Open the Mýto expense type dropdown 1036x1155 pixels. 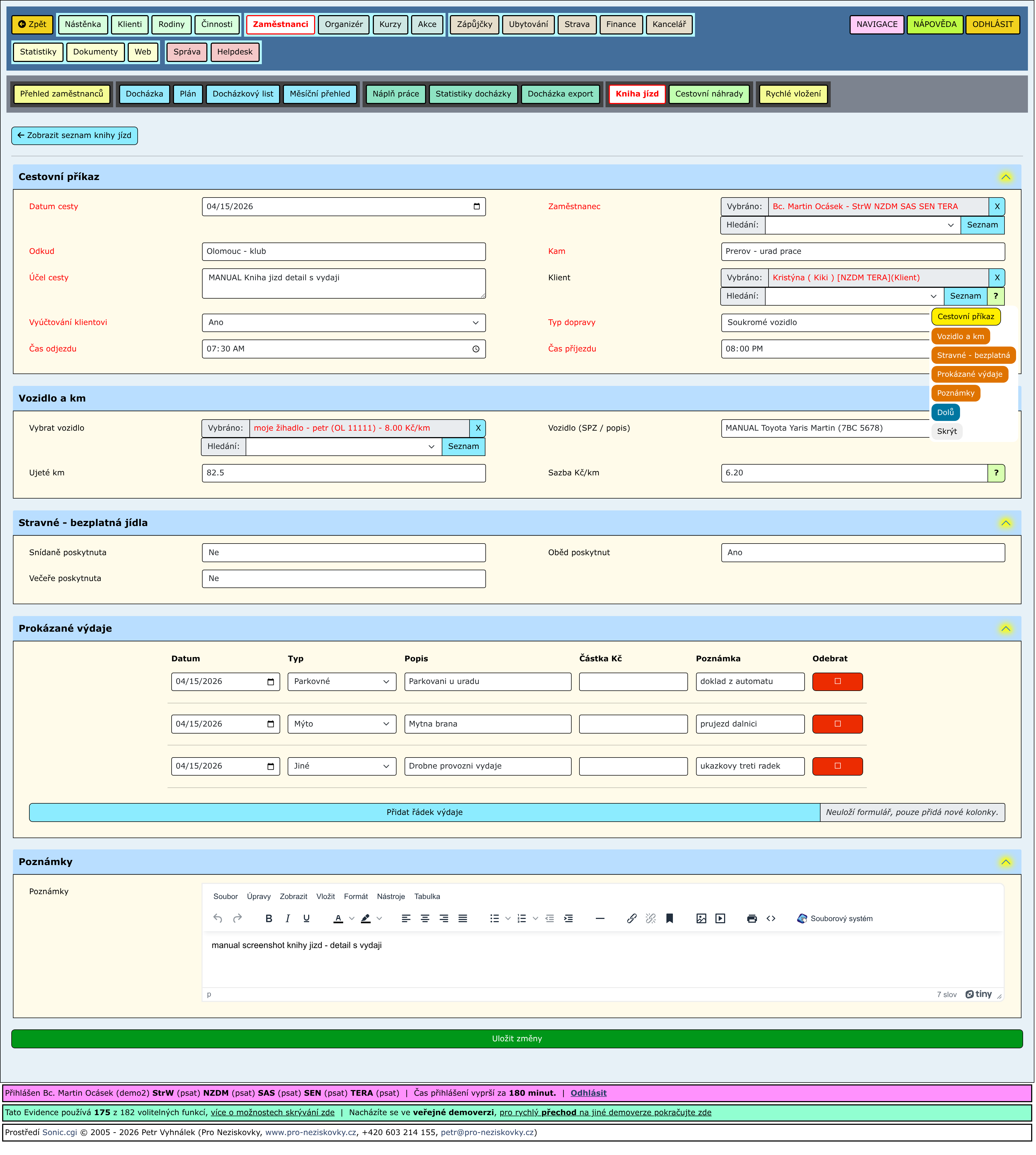click(342, 724)
